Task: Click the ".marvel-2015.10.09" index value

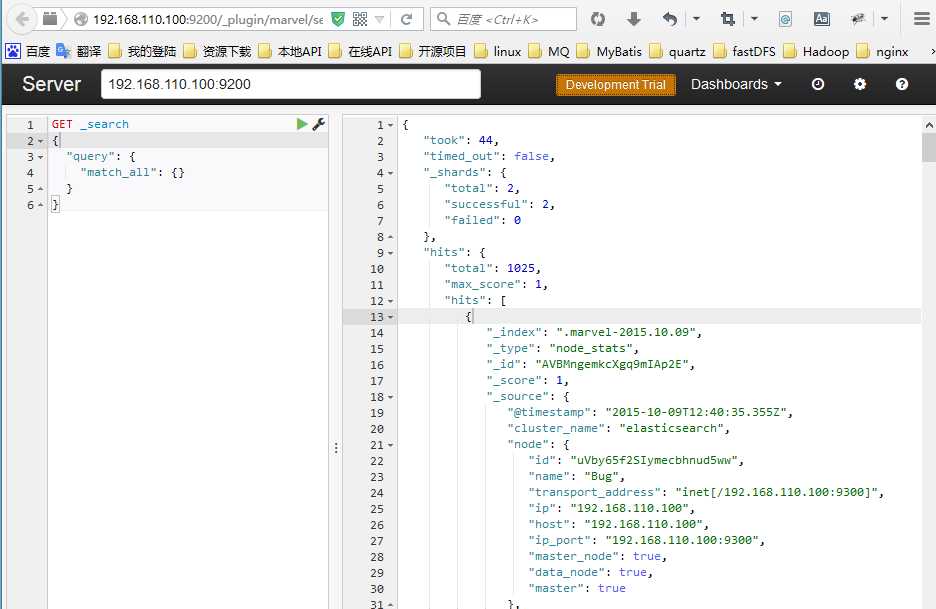Action: point(626,333)
